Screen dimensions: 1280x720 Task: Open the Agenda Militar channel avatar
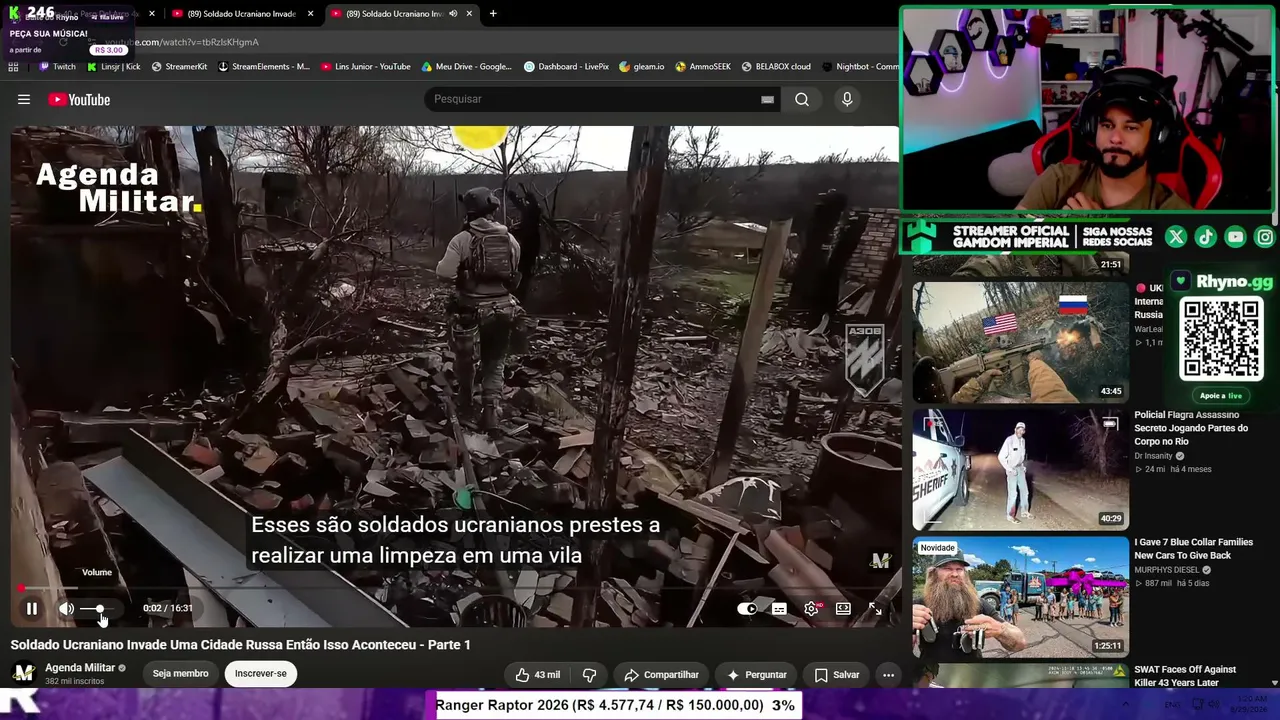coord(24,673)
